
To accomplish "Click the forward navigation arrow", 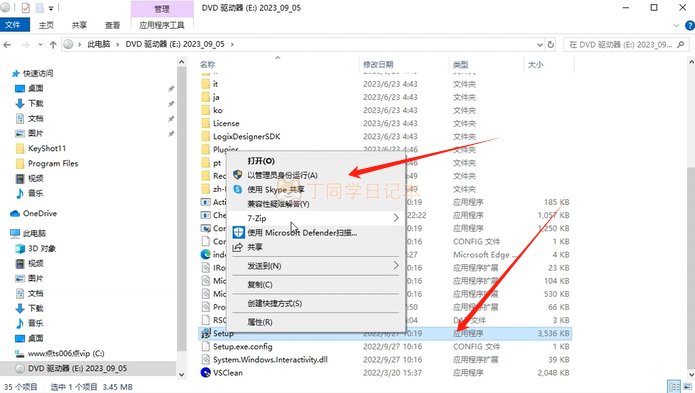I will 25,45.
